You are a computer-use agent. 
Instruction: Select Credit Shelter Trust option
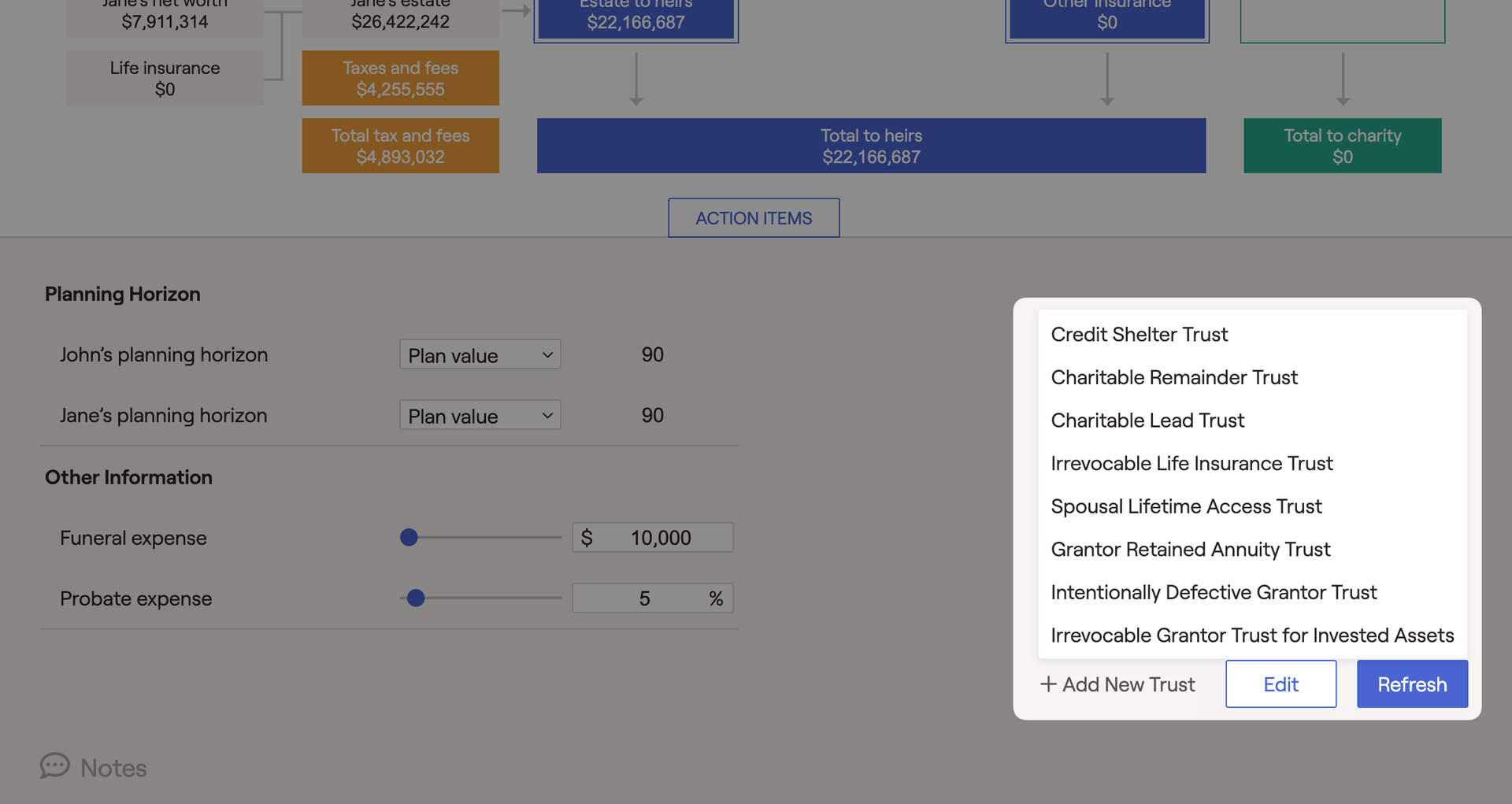tap(1139, 335)
